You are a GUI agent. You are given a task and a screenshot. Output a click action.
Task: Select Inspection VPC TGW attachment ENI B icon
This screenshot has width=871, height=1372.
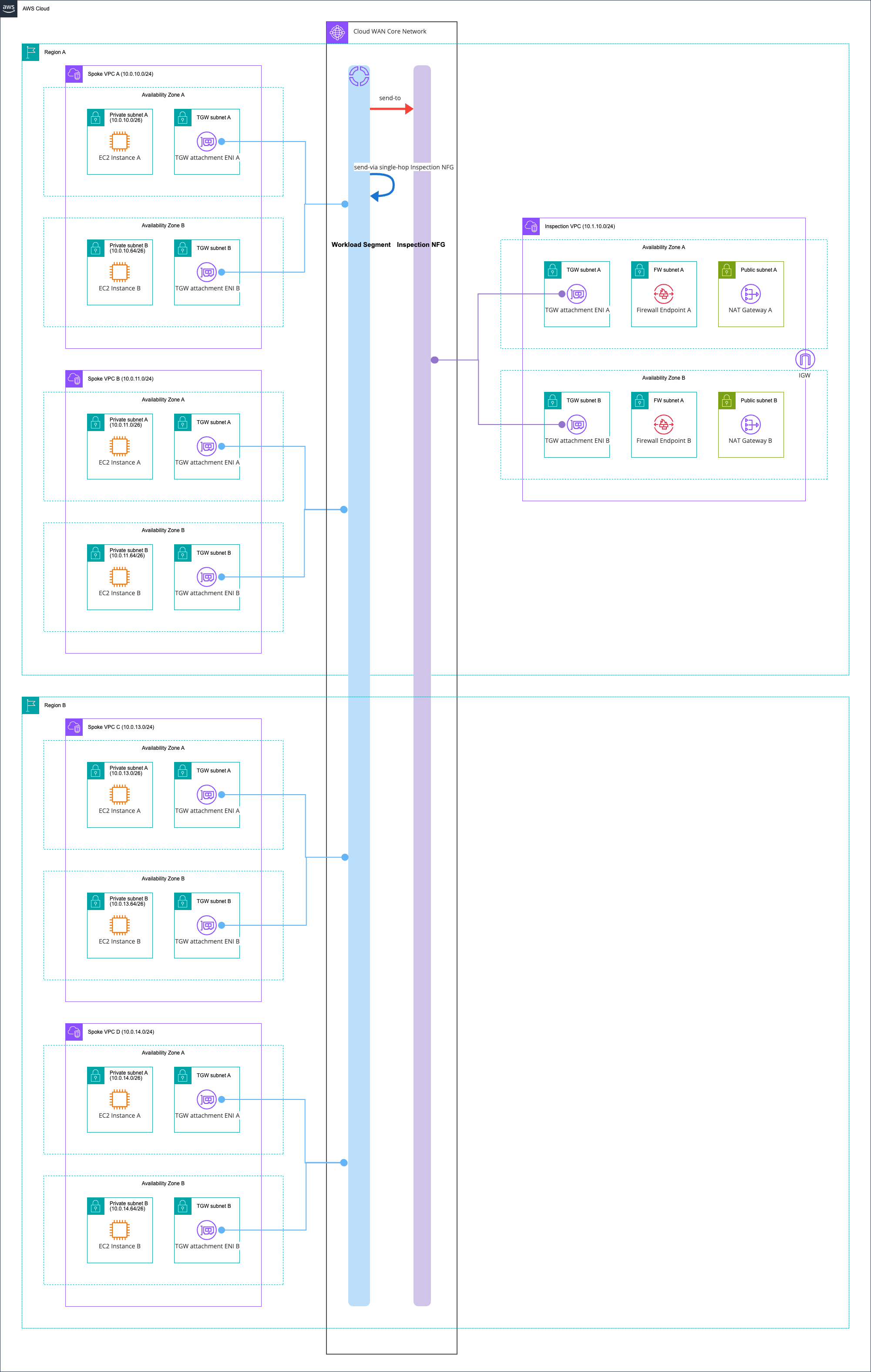click(x=577, y=425)
